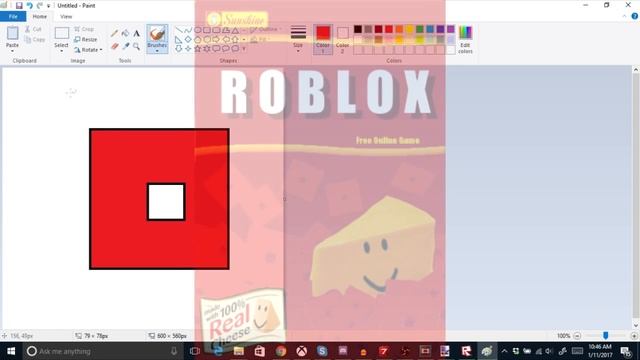640x360 pixels.
Task: Move the zoom slider handle
Action: click(606, 336)
